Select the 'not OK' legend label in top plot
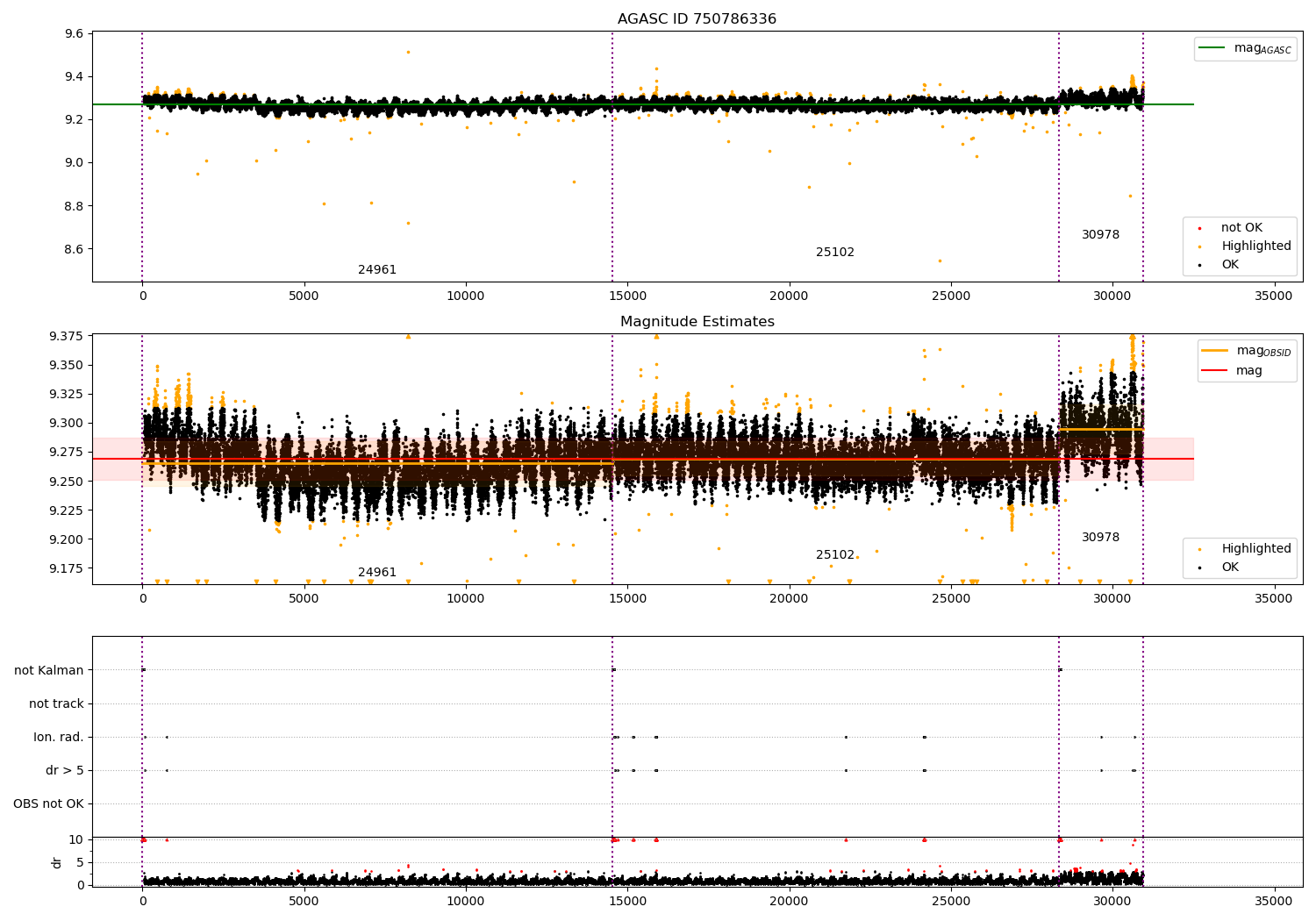Screen dimensions: 1316x921 coord(1241,228)
